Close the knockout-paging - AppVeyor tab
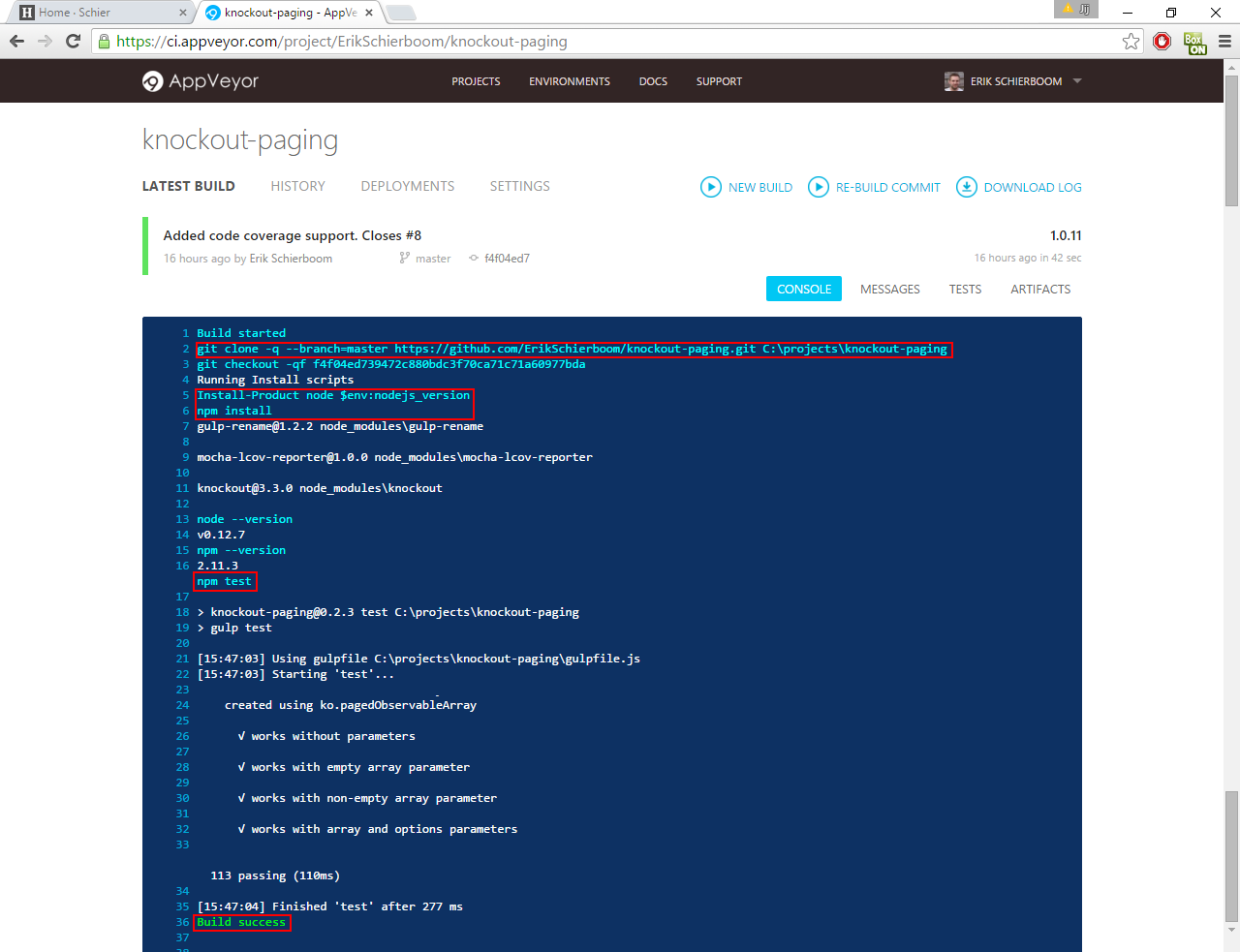Screen dimensions: 1240x952 (x=369, y=13)
